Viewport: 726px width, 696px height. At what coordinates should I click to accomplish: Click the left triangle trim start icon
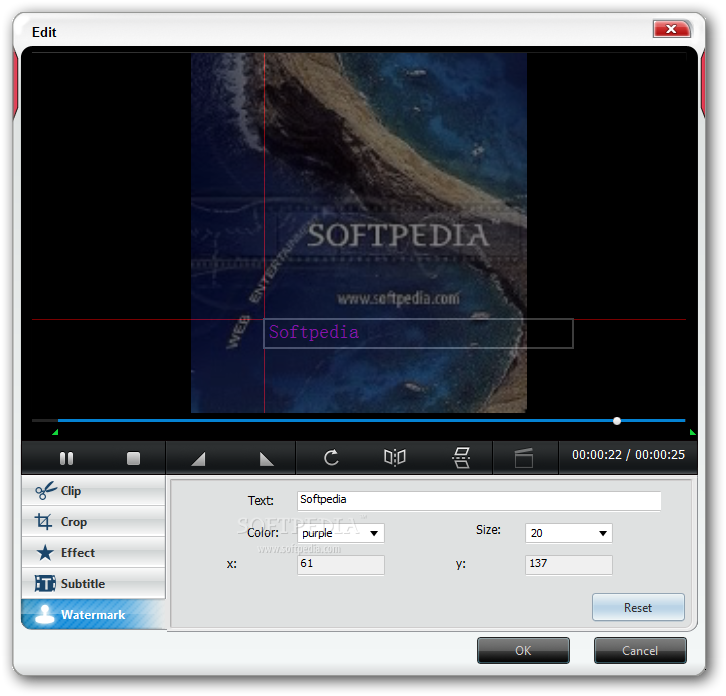point(198,459)
